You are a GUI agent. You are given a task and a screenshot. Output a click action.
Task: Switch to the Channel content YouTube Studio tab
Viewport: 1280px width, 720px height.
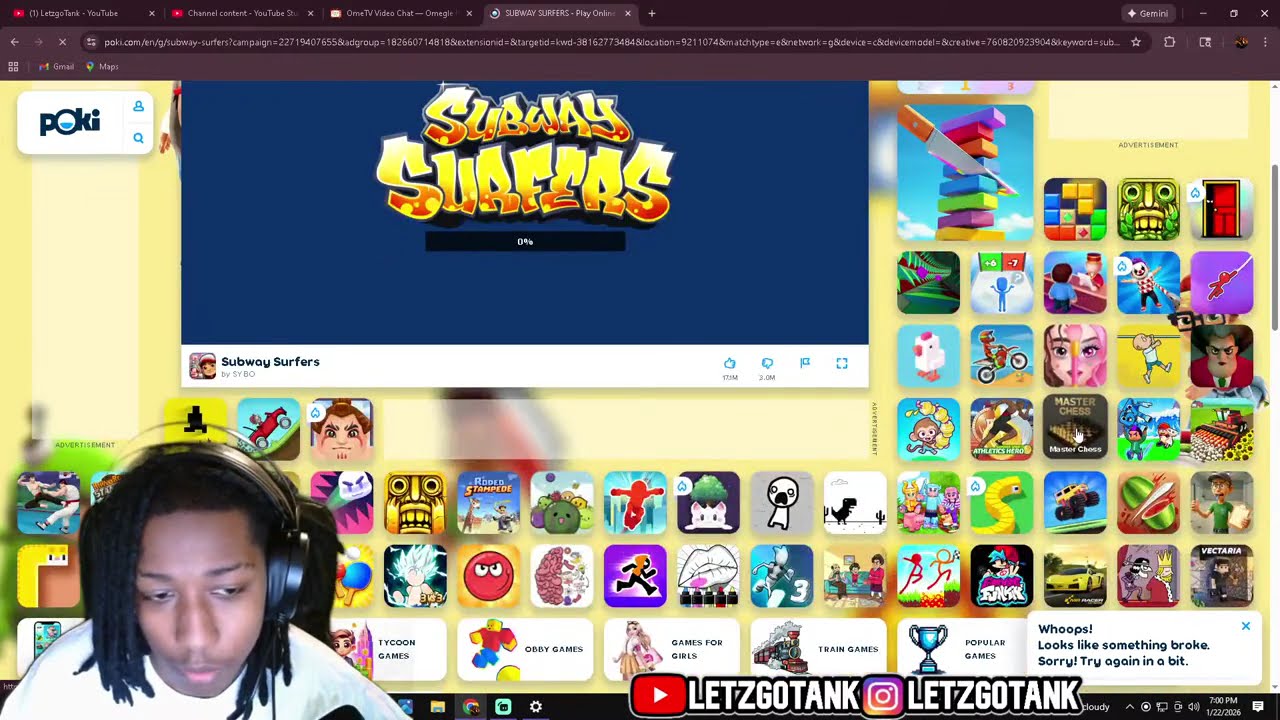pos(240,13)
